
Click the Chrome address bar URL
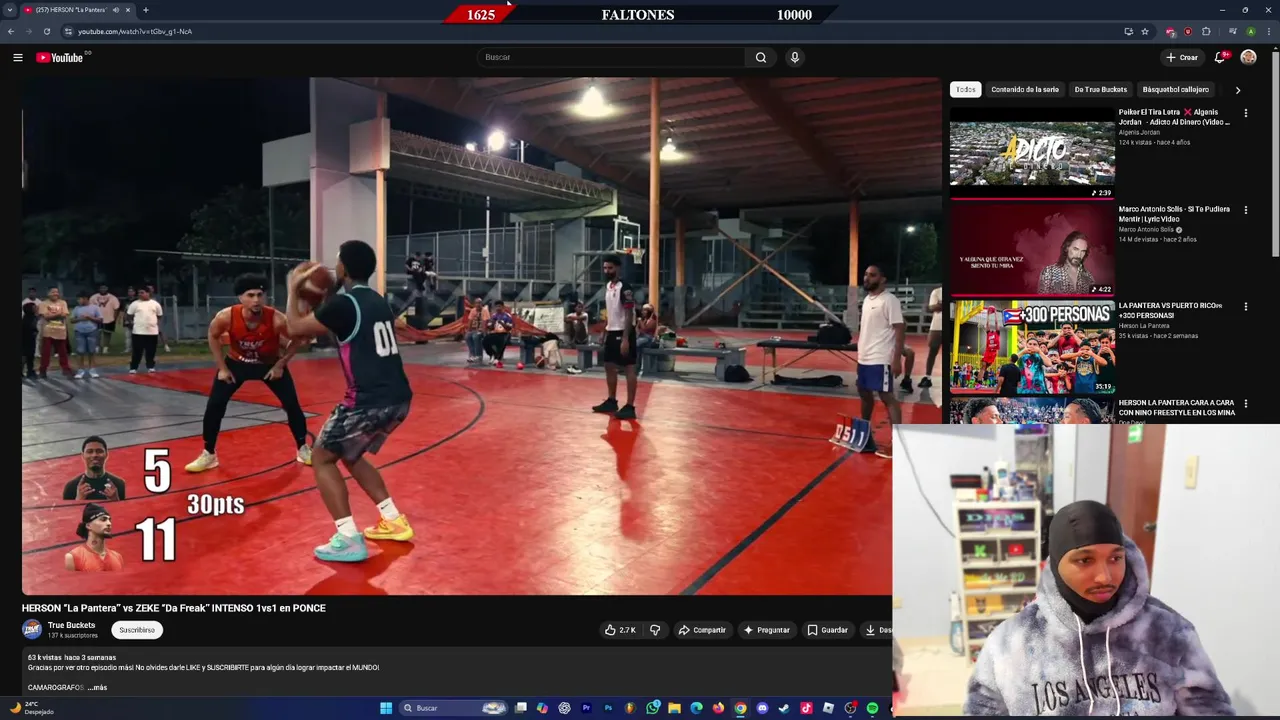[135, 31]
